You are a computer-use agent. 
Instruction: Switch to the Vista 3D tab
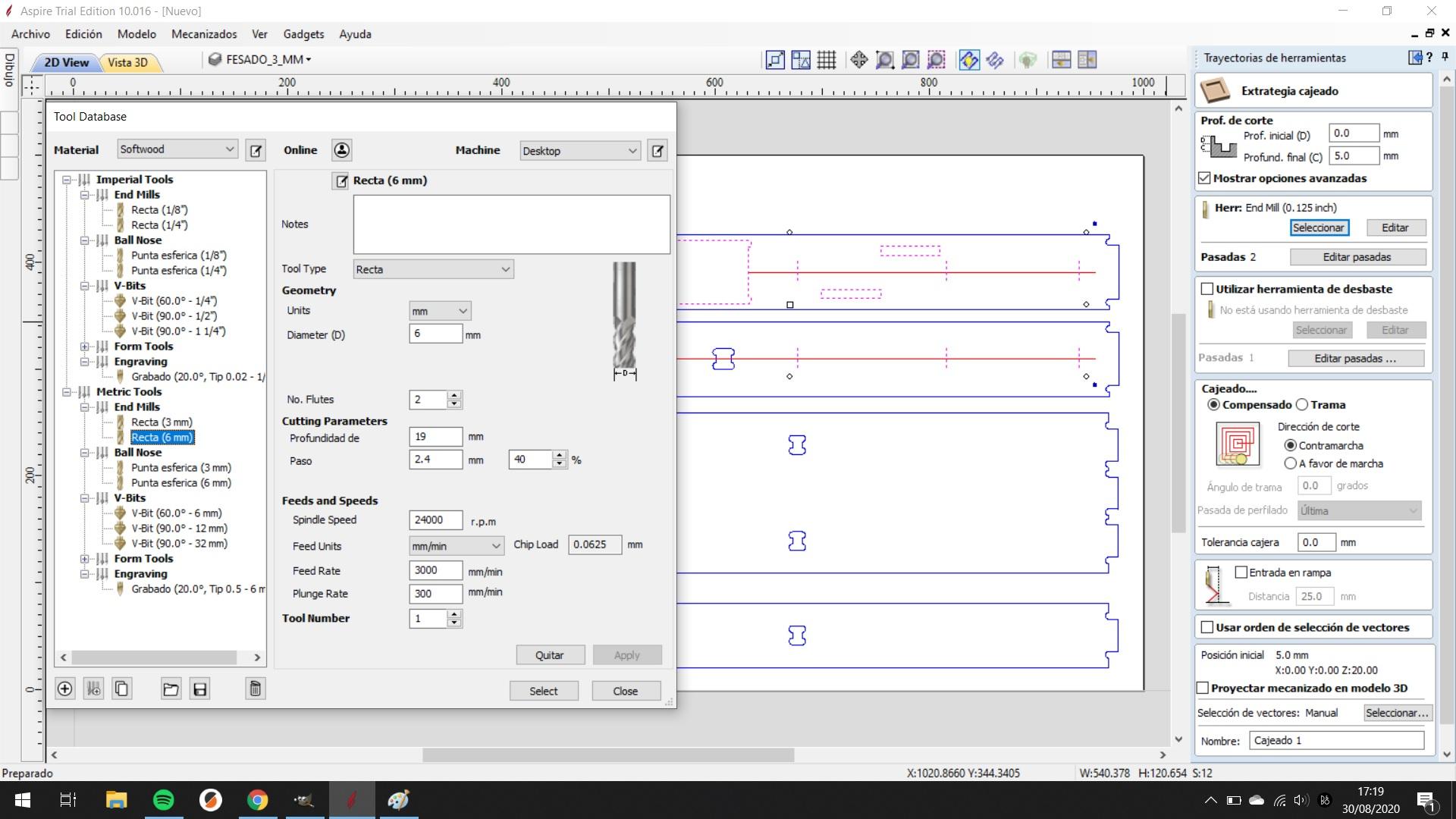point(129,62)
